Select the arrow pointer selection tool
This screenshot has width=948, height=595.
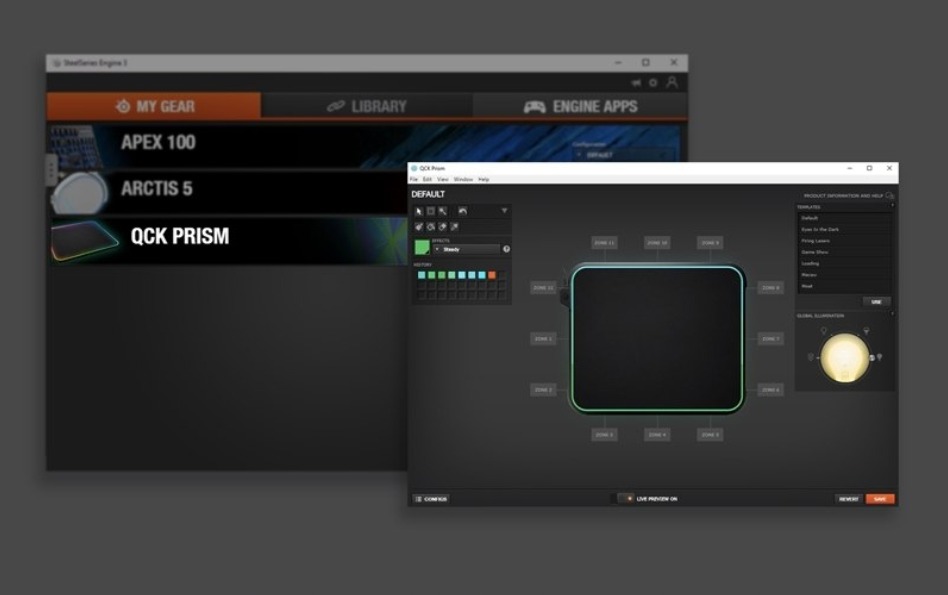click(x=419, y=211)
